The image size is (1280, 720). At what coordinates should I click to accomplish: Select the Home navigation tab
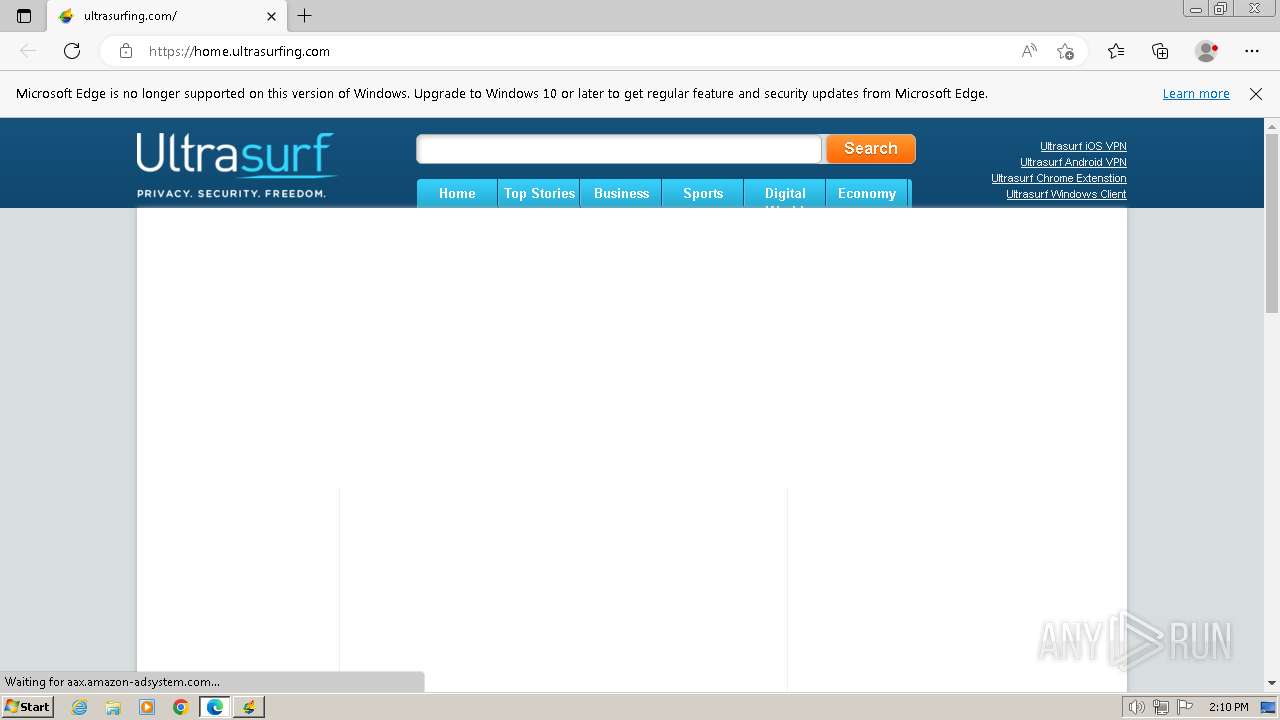[x=457, y=194]
